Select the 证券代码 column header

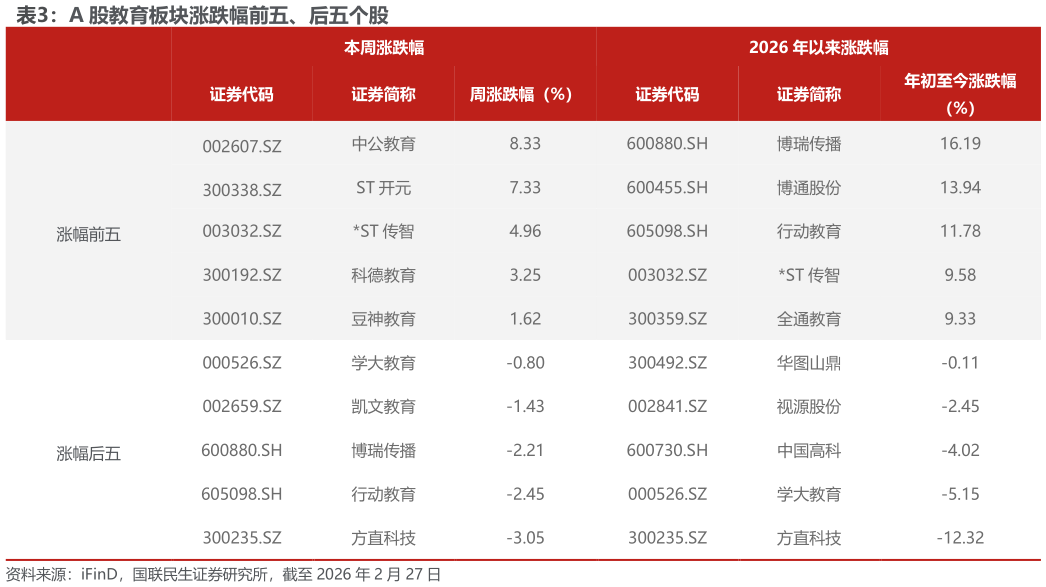[240, 92]
